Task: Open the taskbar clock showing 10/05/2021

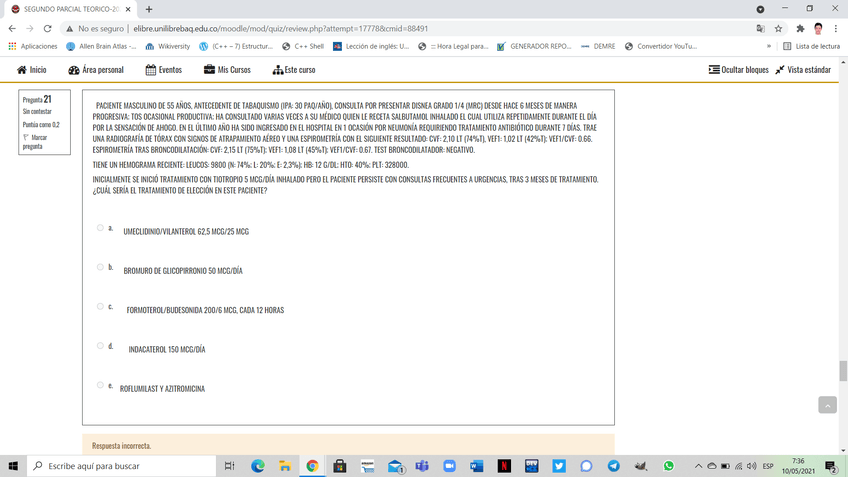Action: 798,466
